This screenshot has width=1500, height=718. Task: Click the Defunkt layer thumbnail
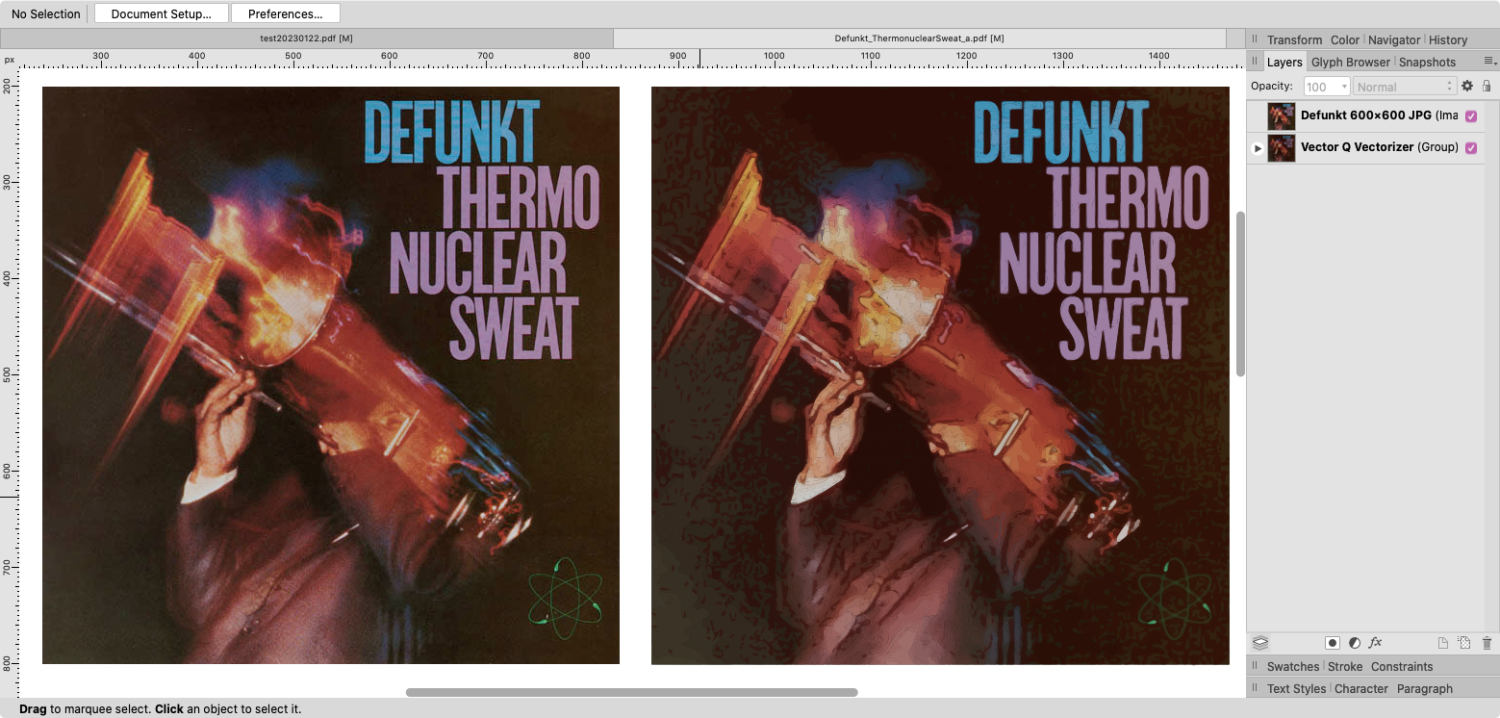[x=1280, y=116]
